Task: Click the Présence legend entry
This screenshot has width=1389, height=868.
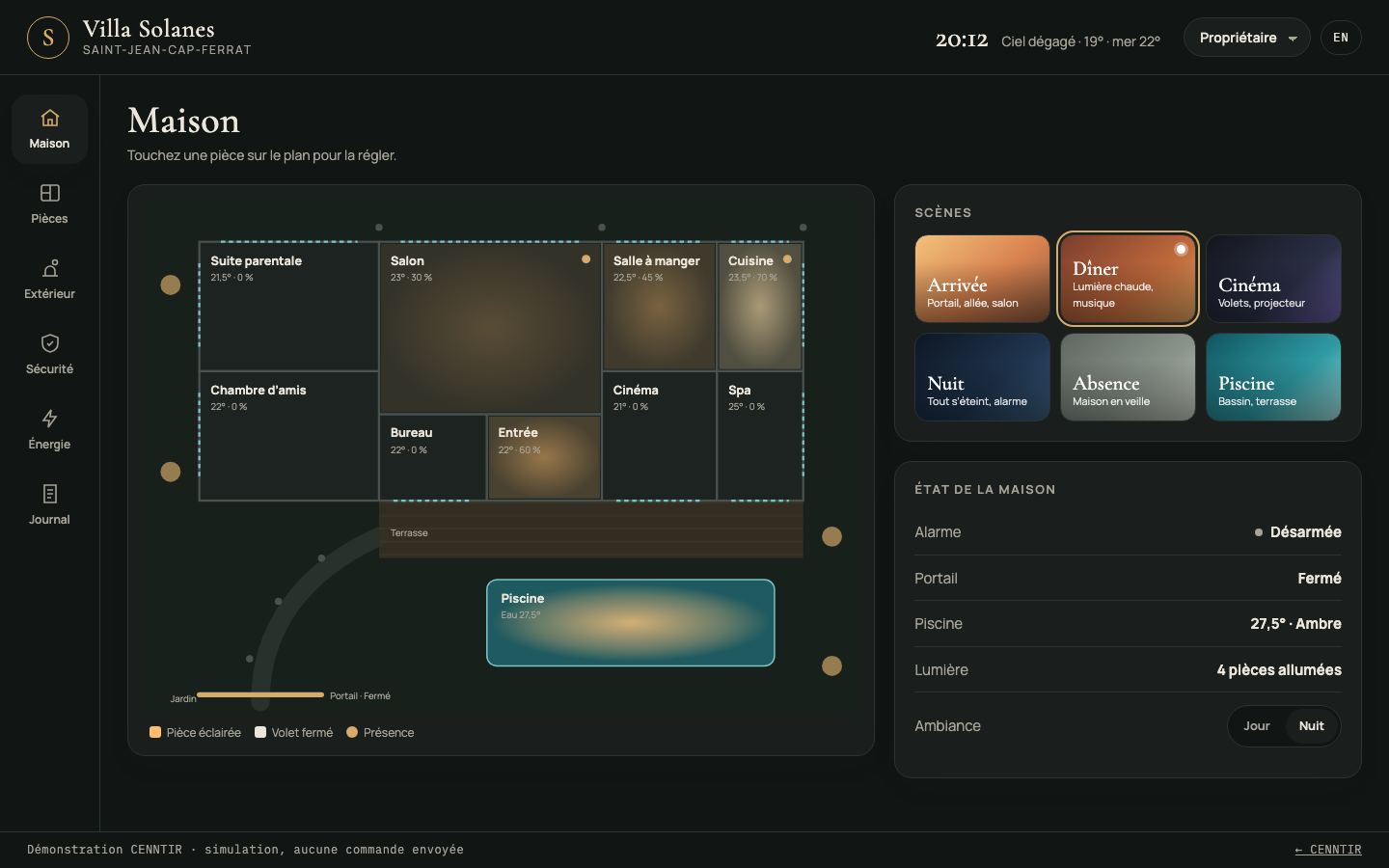Action: (x=380, y=733)
